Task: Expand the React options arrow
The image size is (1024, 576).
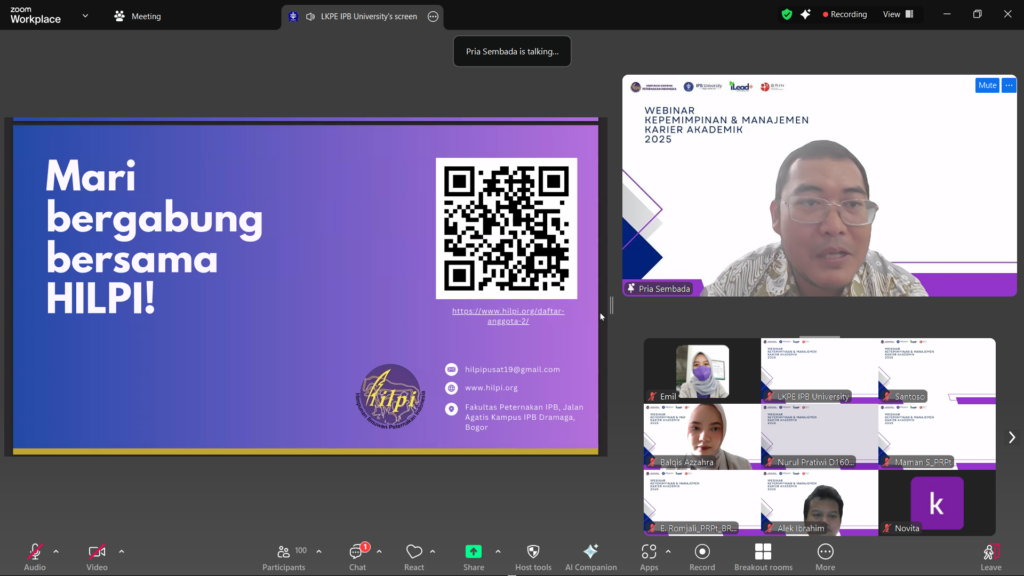Action: tap(432, 552)
